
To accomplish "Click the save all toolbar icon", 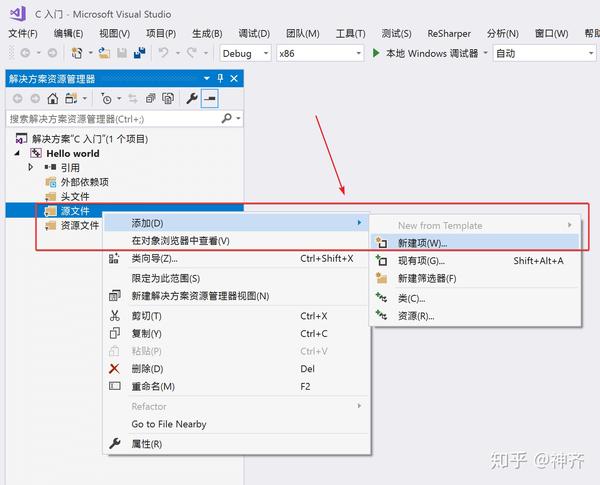I will 140,53.
